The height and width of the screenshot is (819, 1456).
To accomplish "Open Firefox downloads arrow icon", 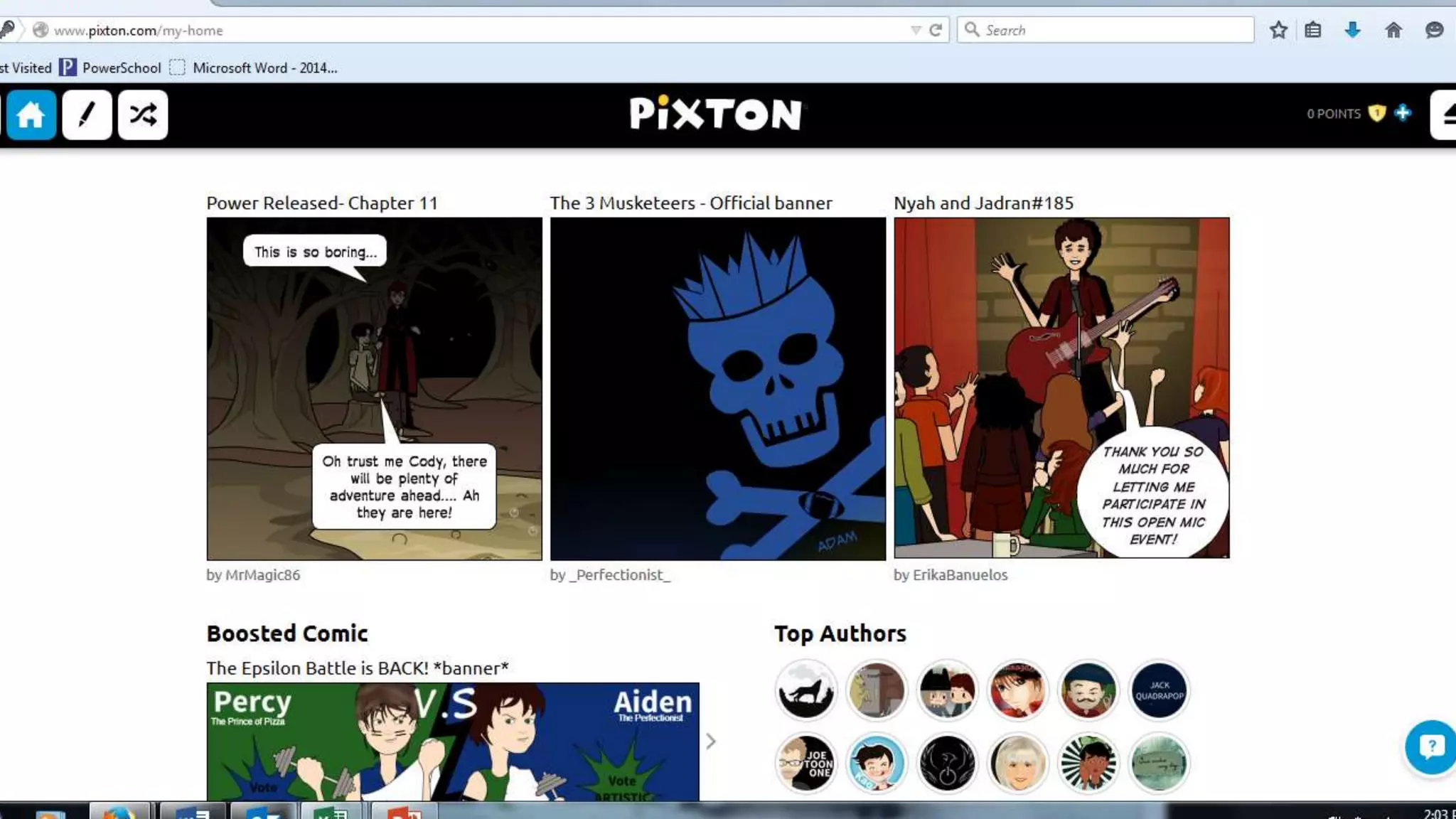I will [1352, 30].
